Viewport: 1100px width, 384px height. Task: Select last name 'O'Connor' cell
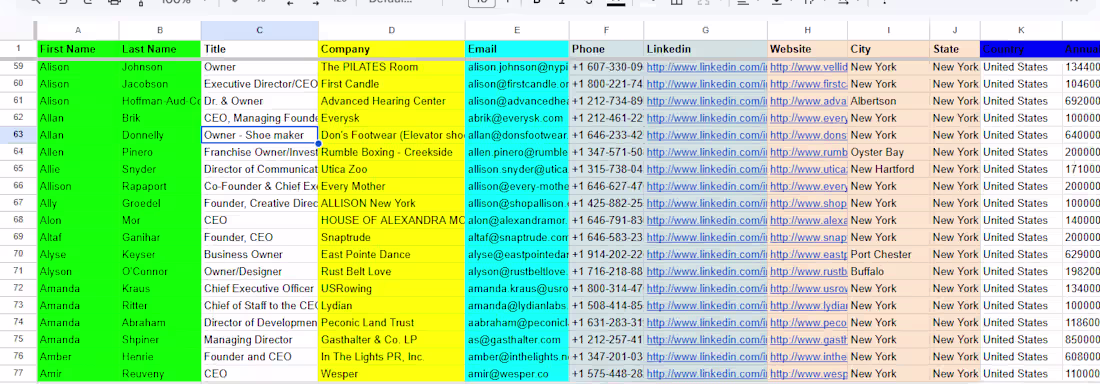(160, 272)
